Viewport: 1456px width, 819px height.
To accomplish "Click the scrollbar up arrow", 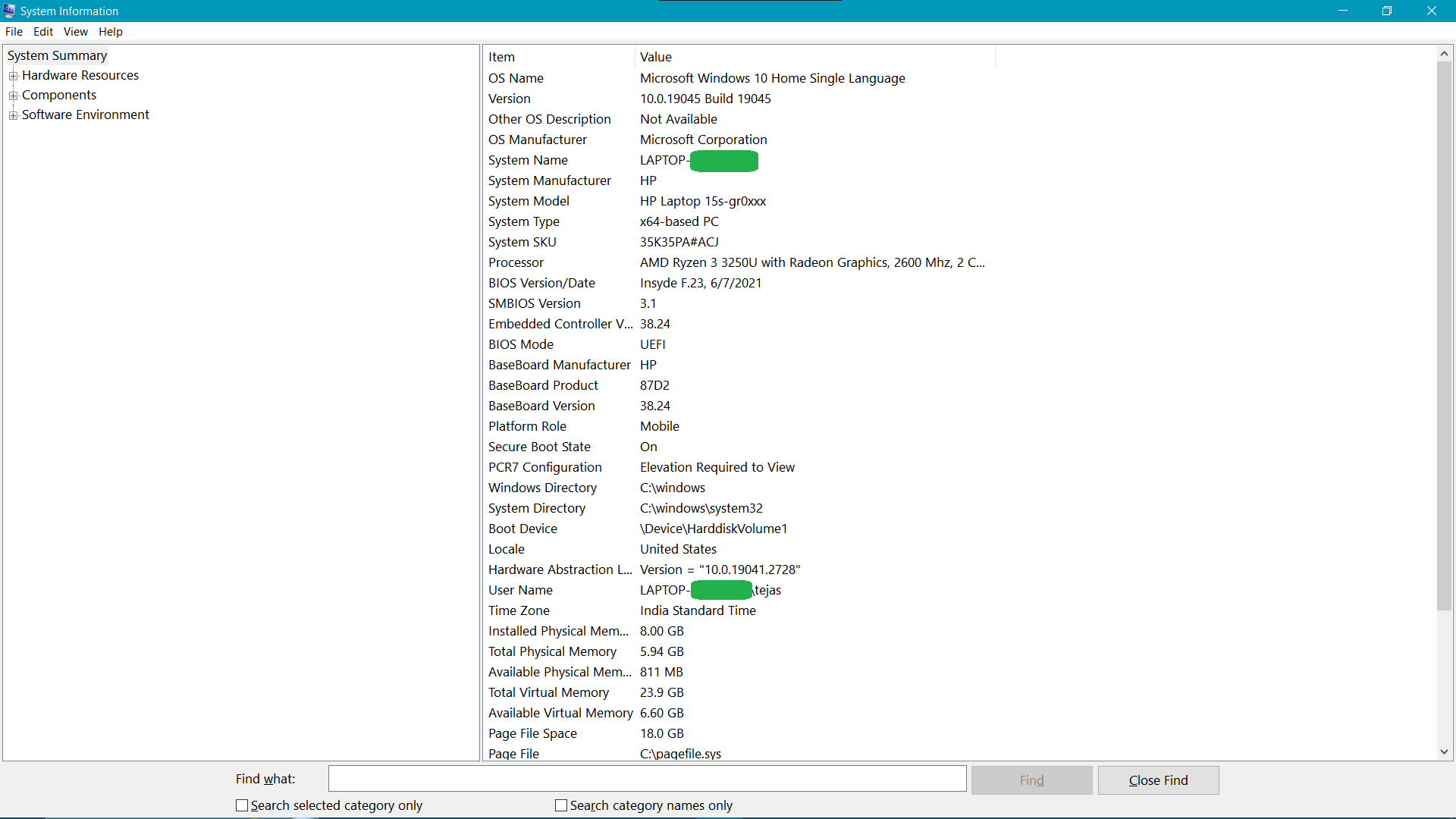I will click(x=1444, y=53).
